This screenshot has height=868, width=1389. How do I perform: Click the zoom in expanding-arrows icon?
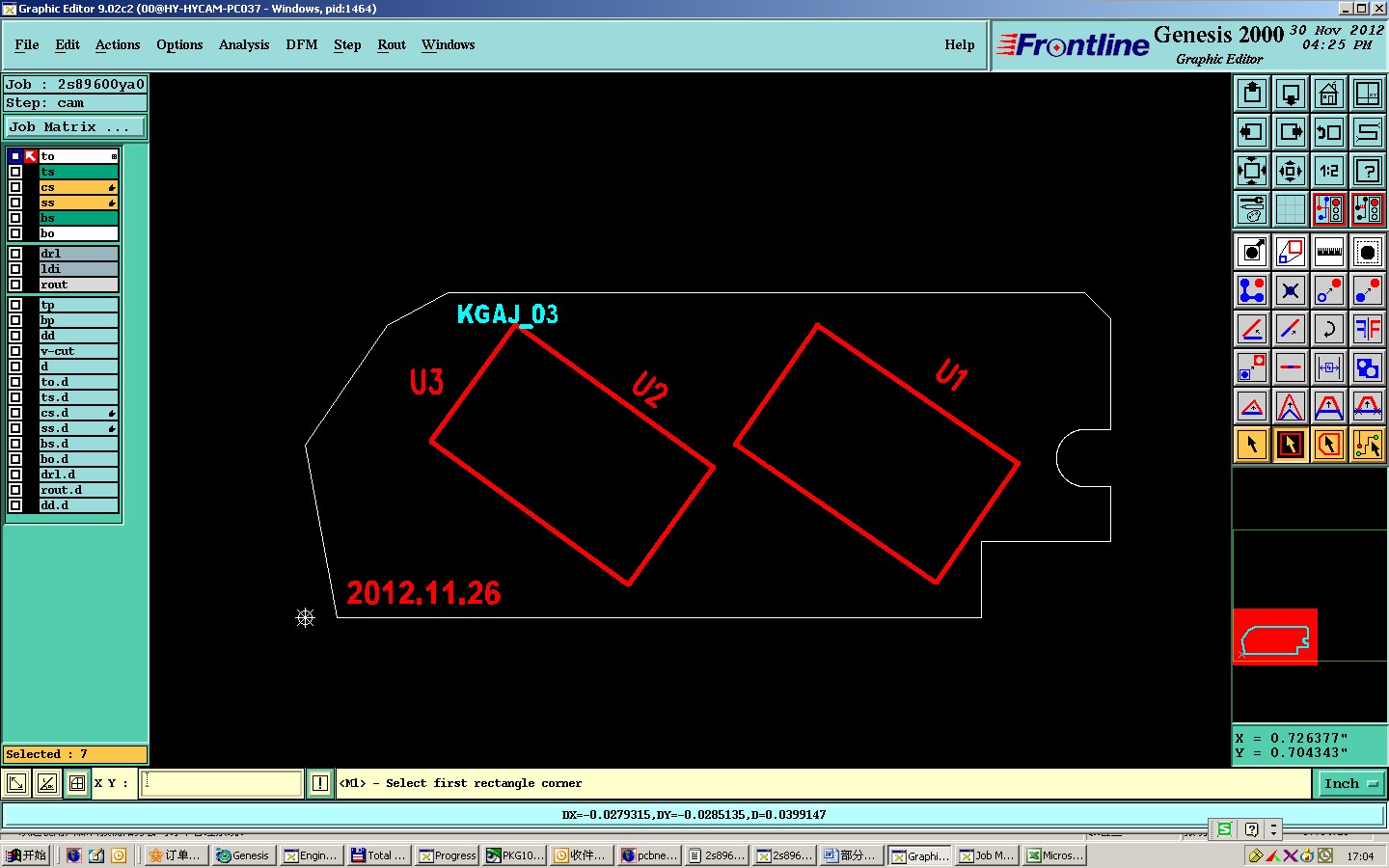(1252, 171)
